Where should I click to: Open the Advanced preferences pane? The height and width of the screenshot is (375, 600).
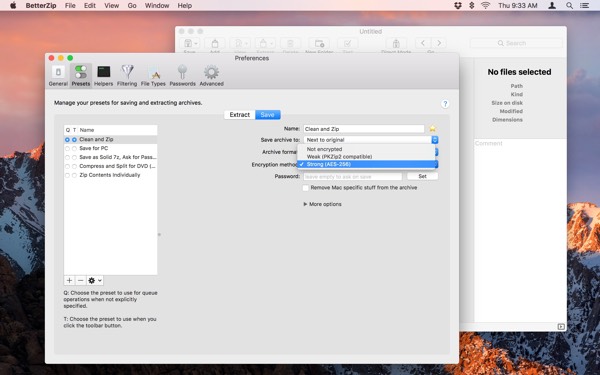pos(211,75)
